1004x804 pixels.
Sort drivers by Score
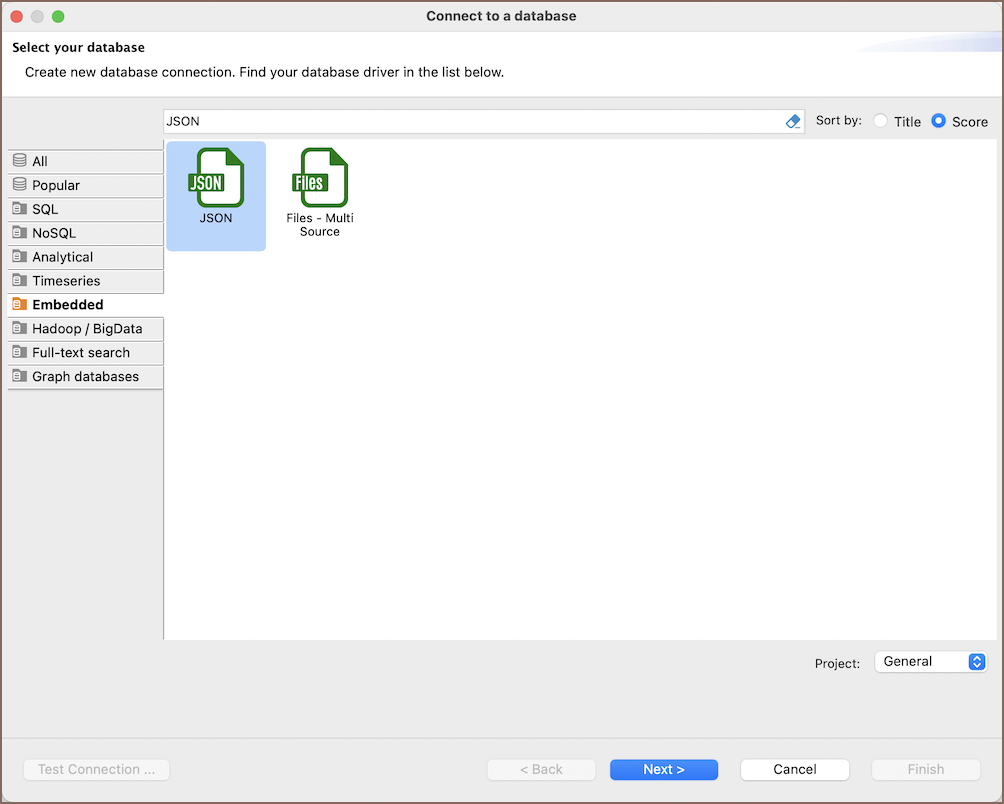point(938,121)
